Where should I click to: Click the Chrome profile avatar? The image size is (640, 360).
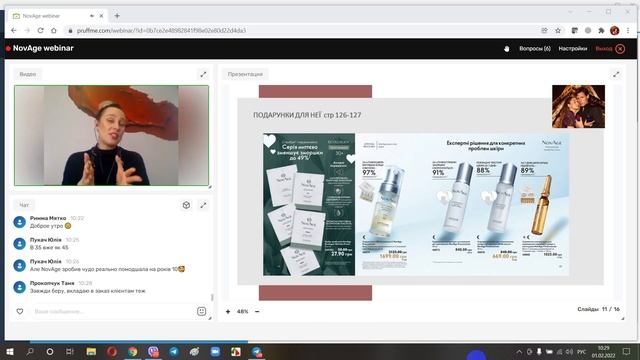615,31
